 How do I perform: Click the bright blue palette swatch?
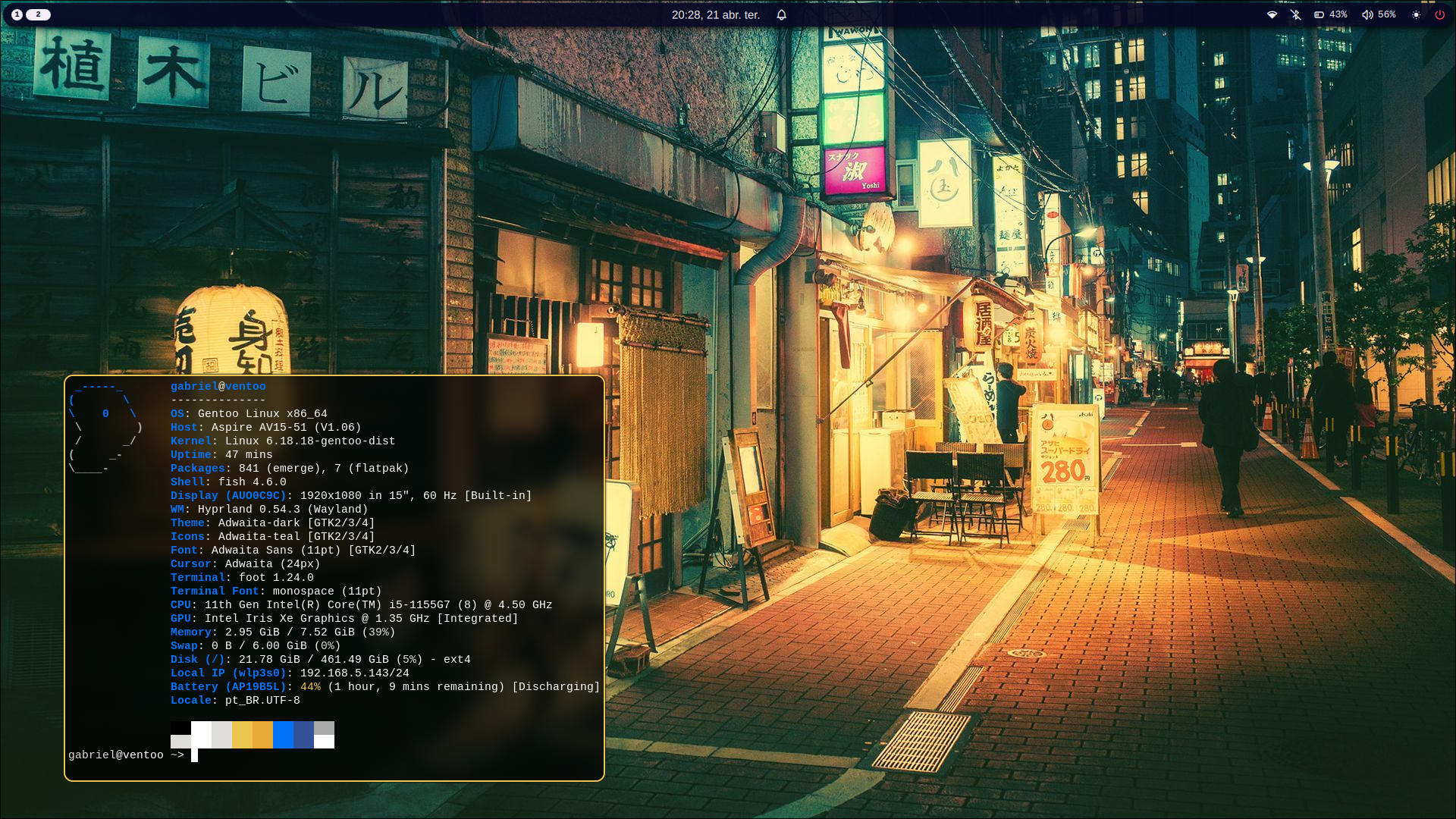tap(283, 735)
